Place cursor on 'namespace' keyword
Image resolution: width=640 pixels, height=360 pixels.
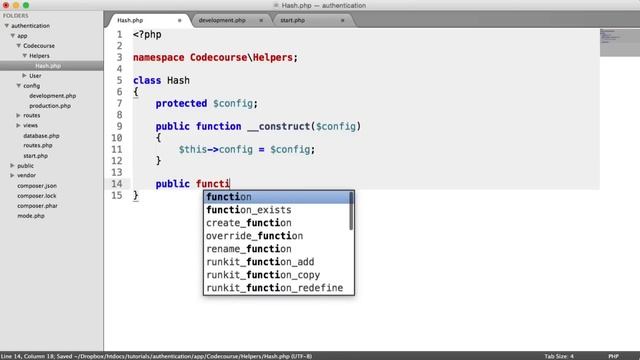coord(158,58)
